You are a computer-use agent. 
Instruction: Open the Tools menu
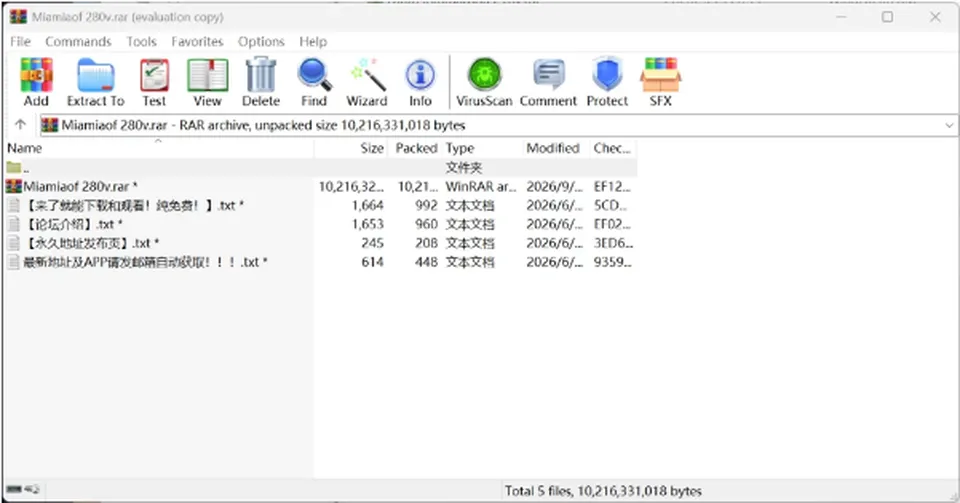pyautogui.click(x=141, y=42)
